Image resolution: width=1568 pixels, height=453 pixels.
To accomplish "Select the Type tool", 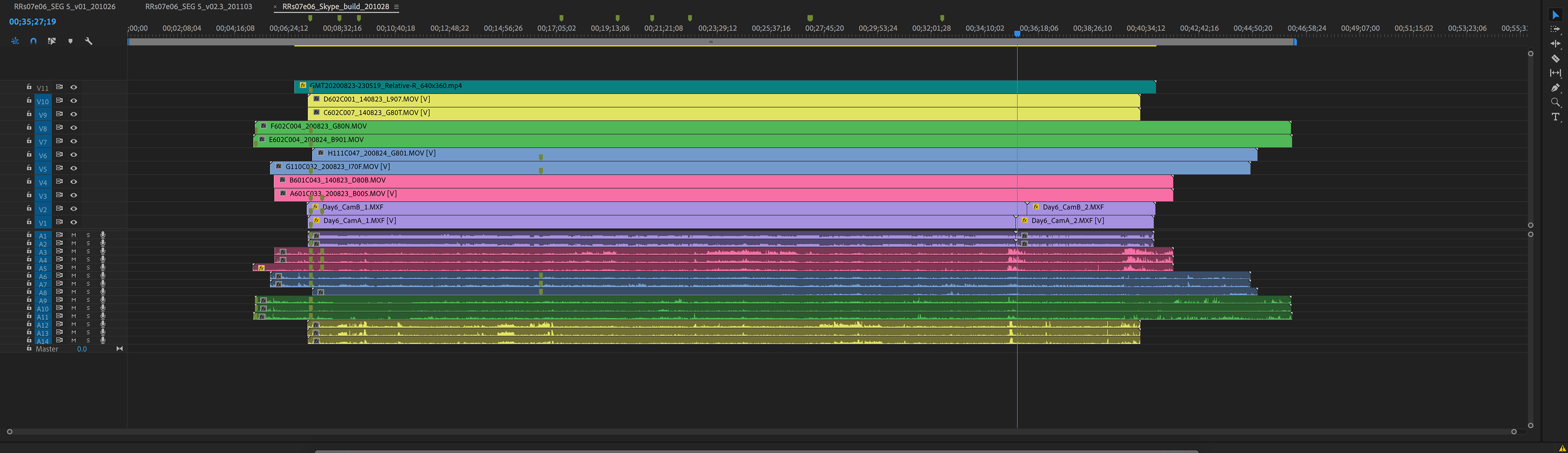I will [1555, 117].
